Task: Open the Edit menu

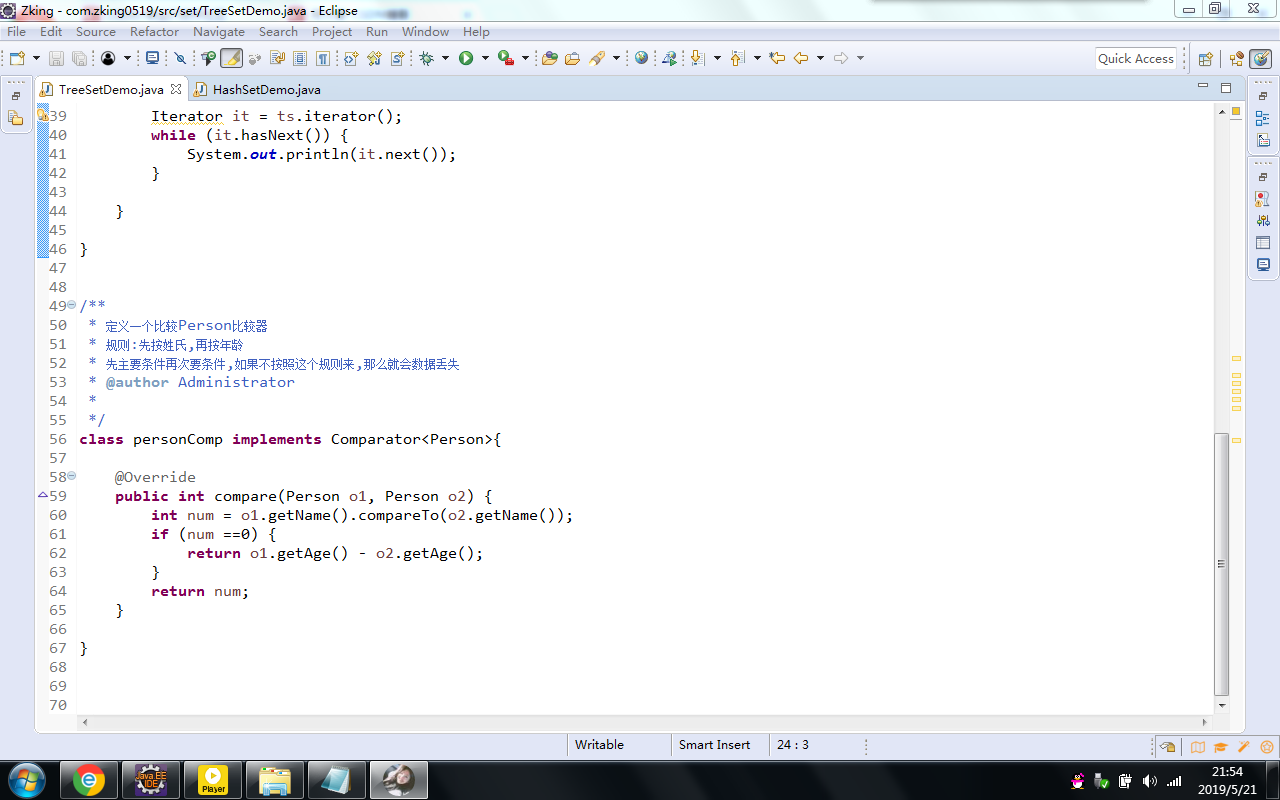Action: pyautogui.click(x=51, y=31)
